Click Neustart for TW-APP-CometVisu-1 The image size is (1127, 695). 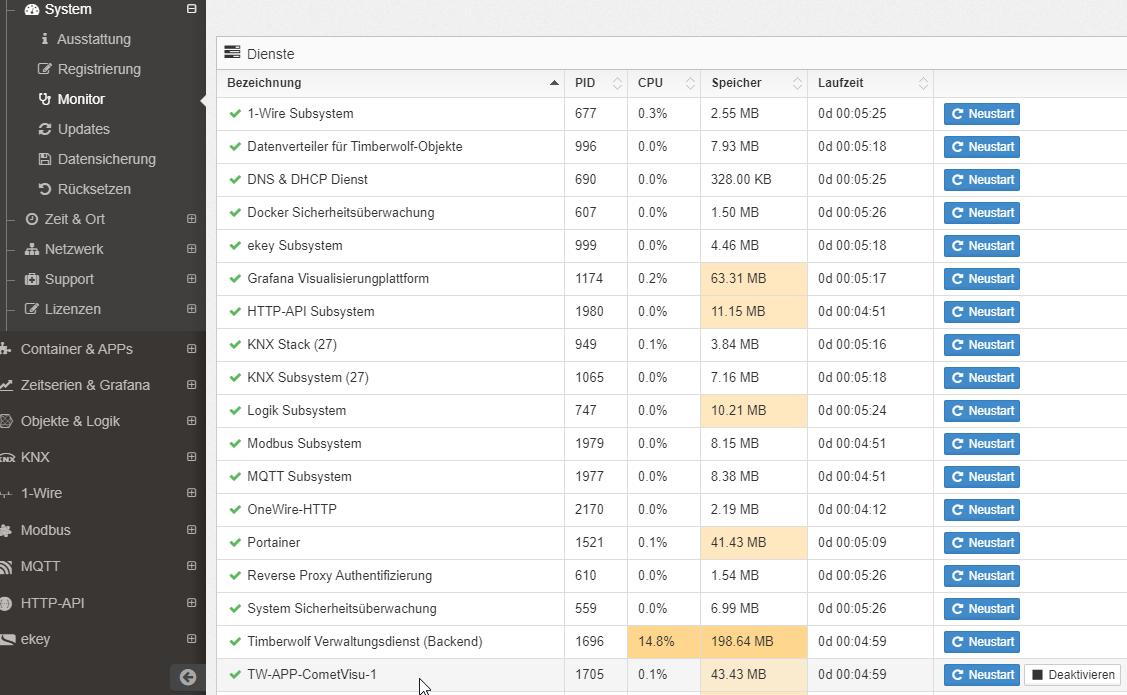pos(982,675)
